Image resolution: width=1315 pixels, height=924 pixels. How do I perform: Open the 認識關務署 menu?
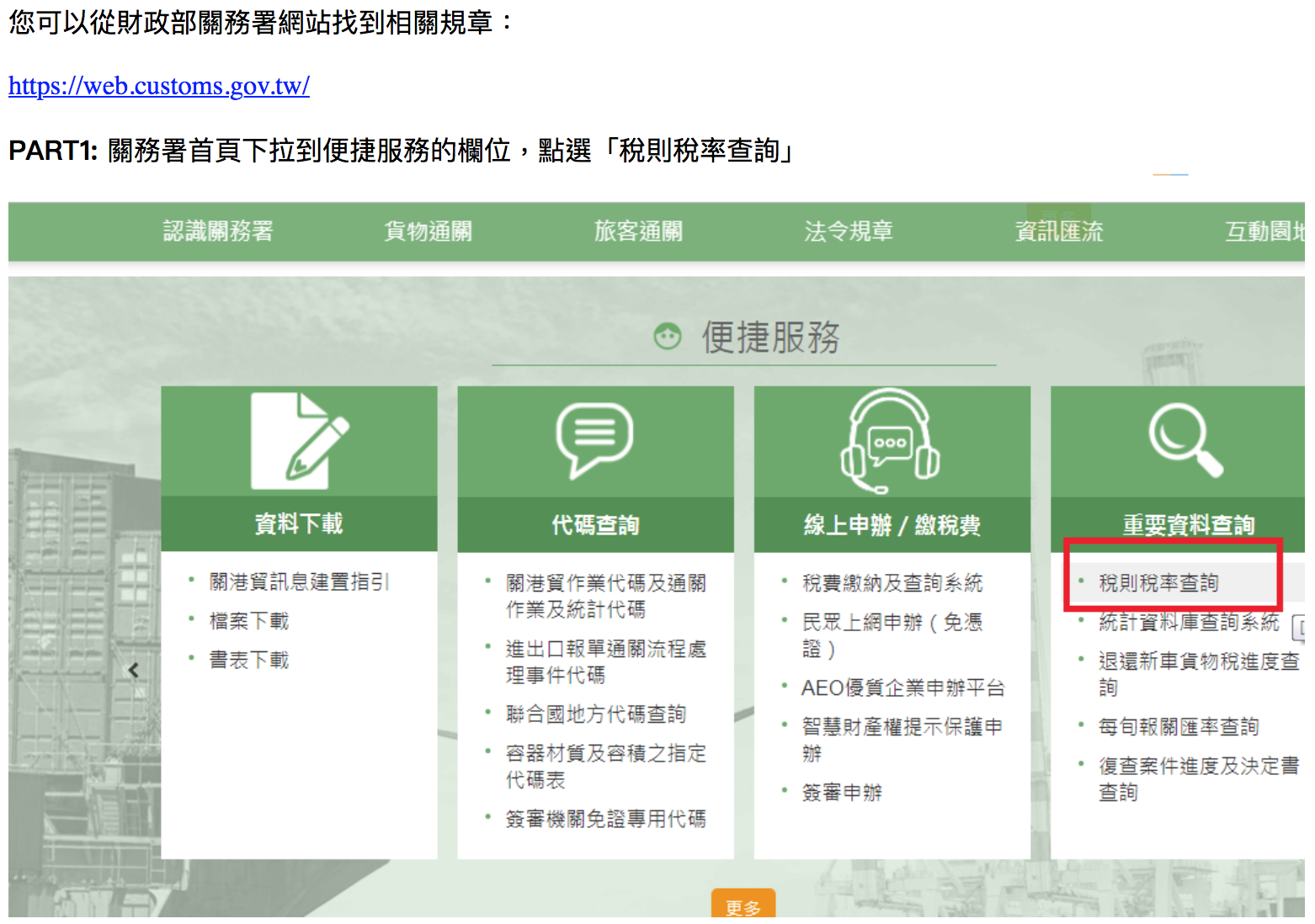click(x=218, y=231)
